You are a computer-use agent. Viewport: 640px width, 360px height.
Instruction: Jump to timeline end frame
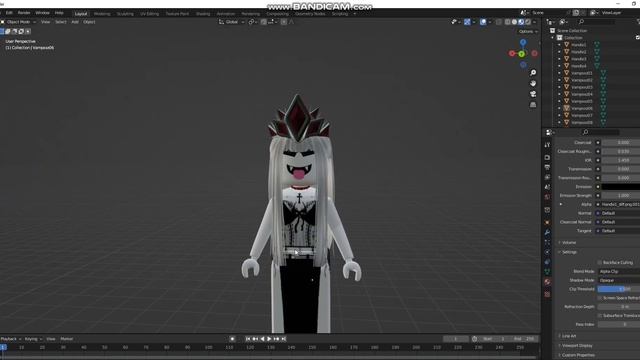[284, 339]
